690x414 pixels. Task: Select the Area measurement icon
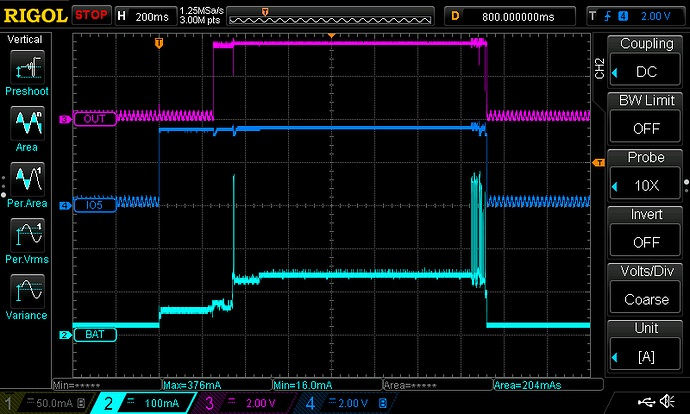click(x=27, y=123)
